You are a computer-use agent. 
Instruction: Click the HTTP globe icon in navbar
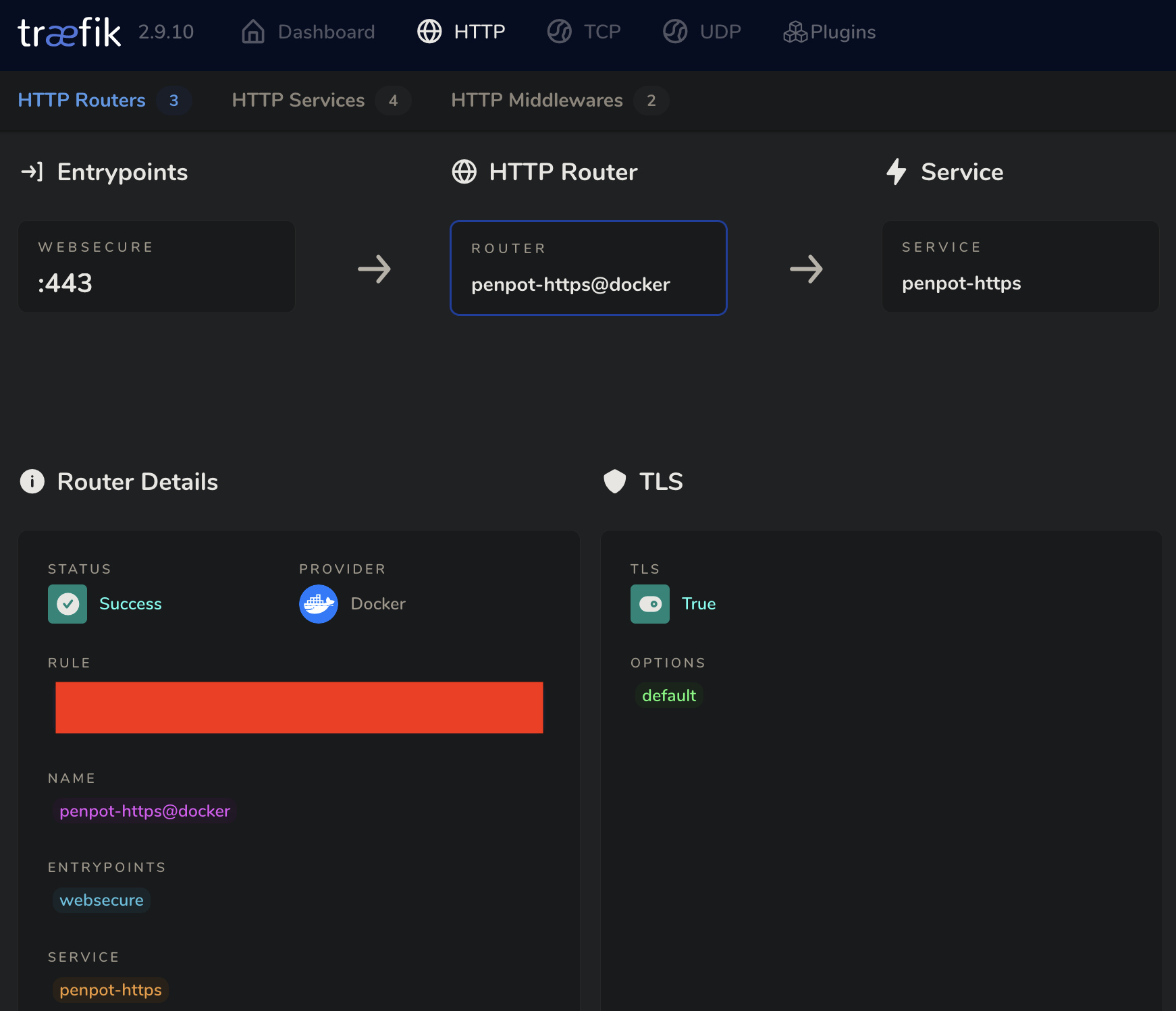429,32
